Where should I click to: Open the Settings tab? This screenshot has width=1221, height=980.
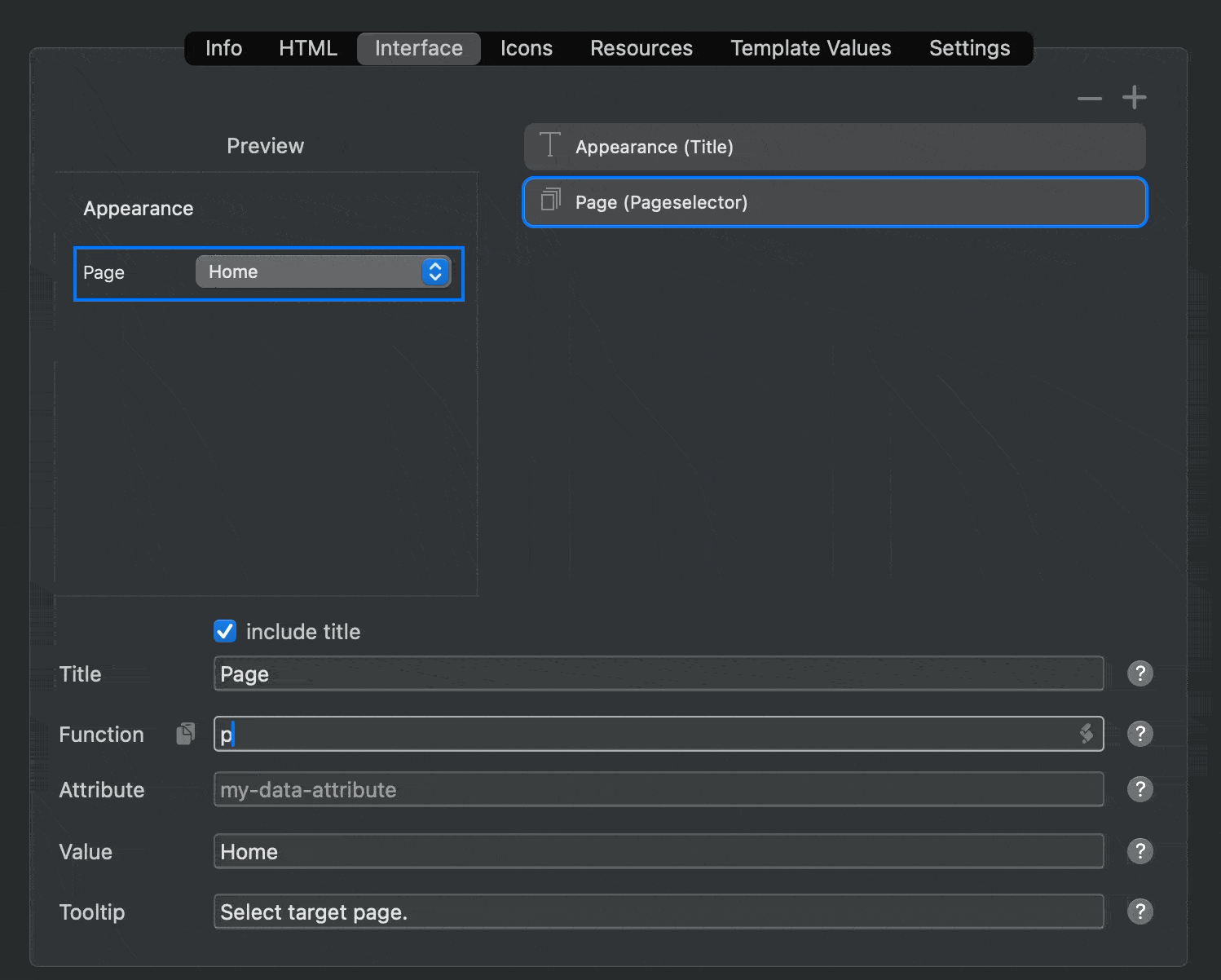coord(969,48)
